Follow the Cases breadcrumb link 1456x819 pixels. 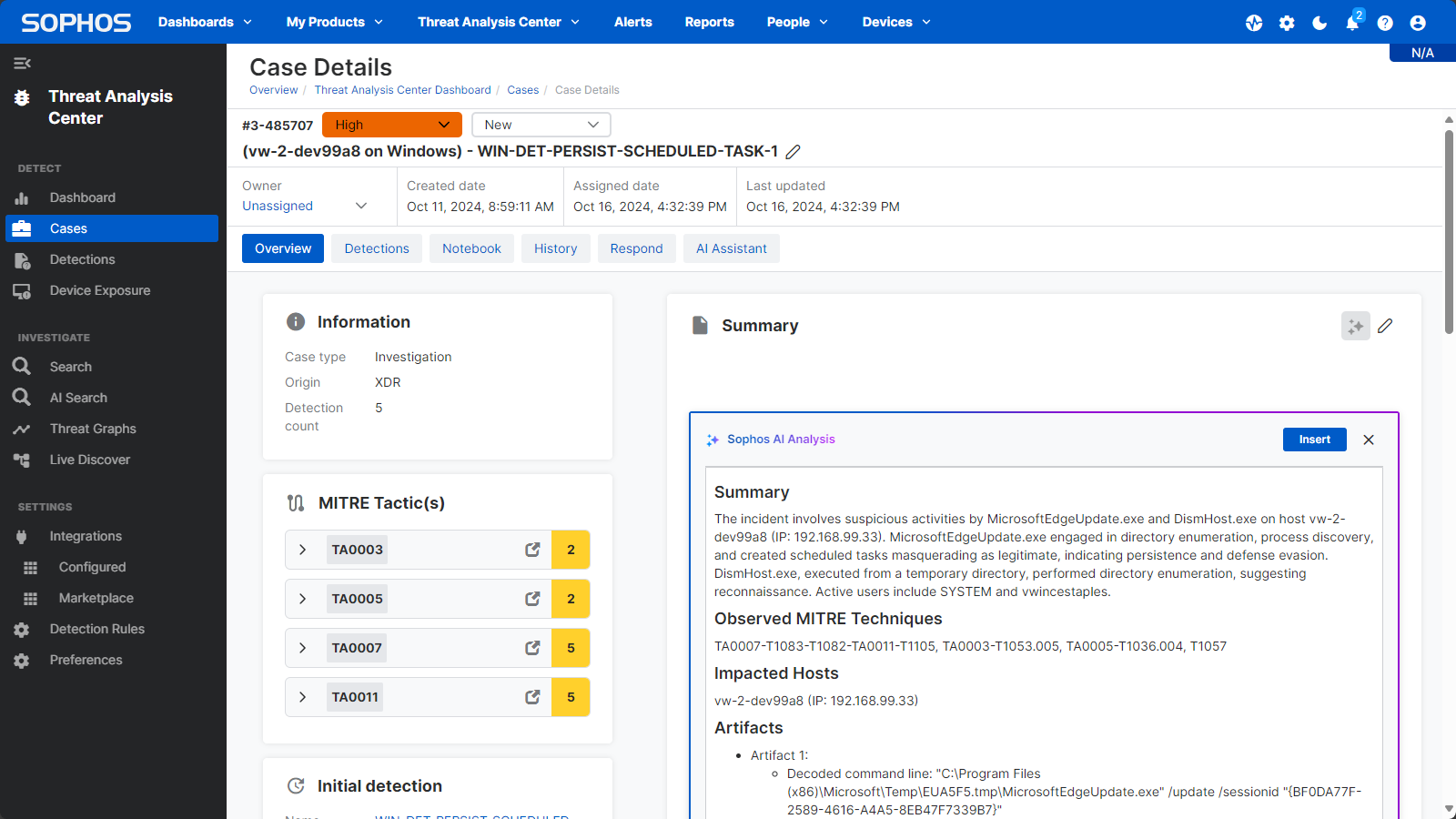[x=523, y=90]
